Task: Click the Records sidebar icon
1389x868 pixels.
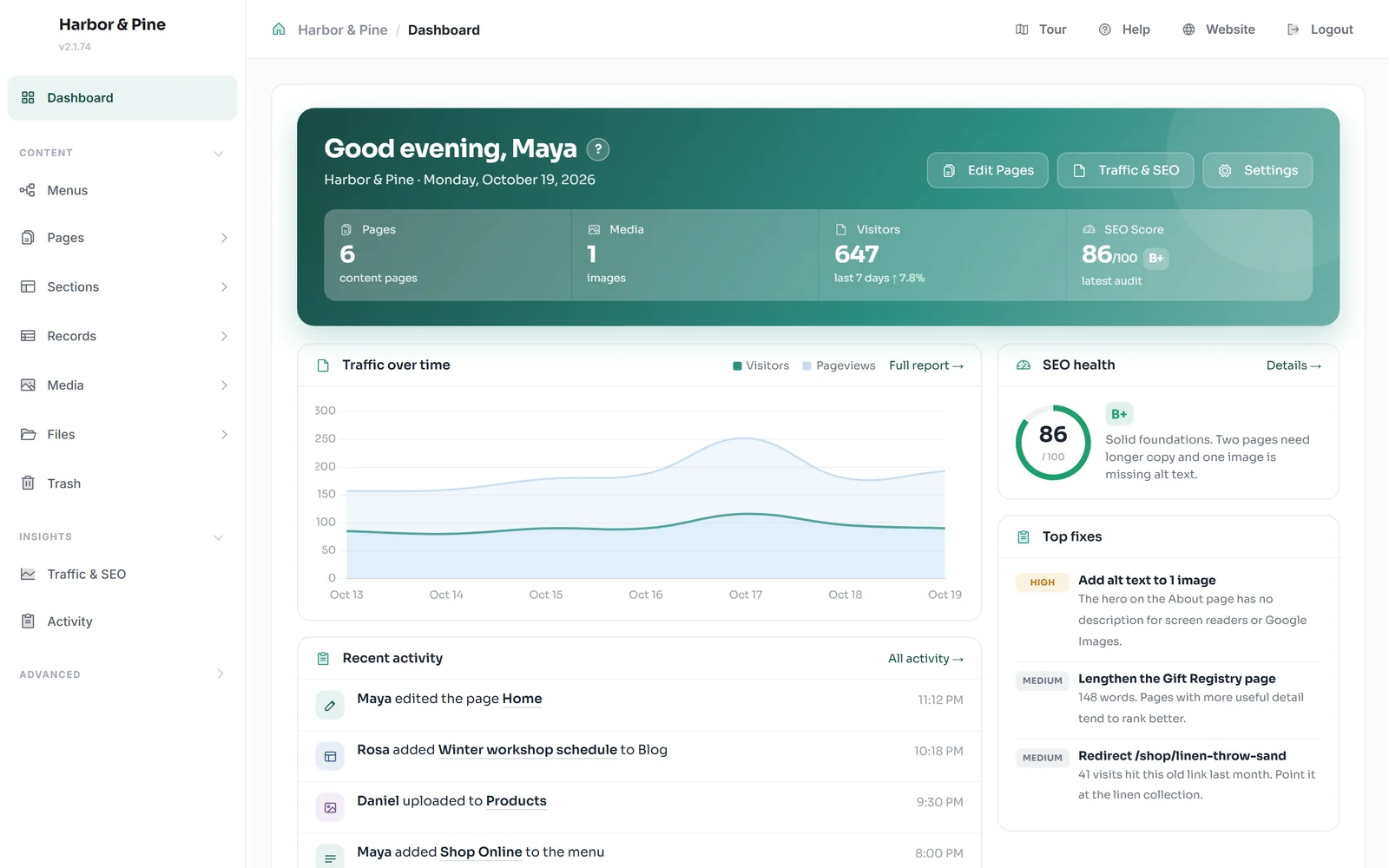Action: [x=28, y=336]
